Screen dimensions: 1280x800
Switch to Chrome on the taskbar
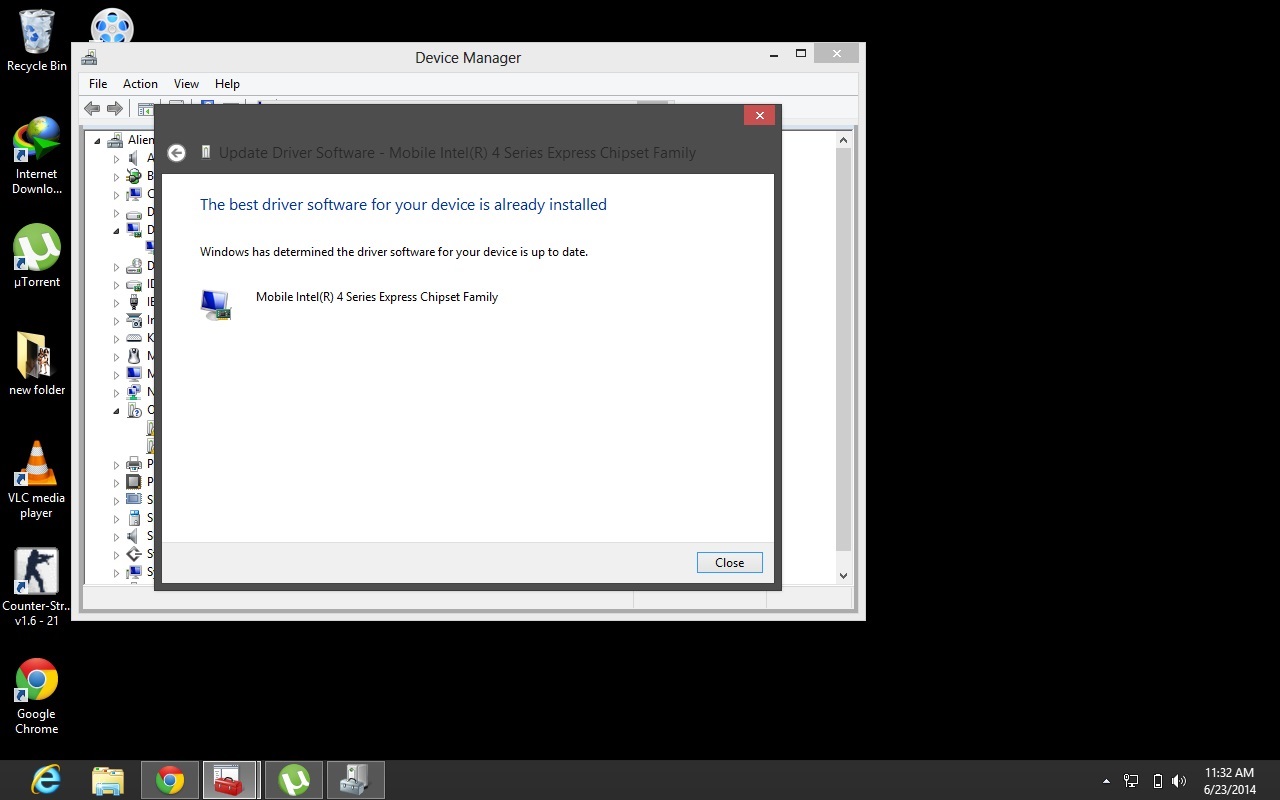170,780
